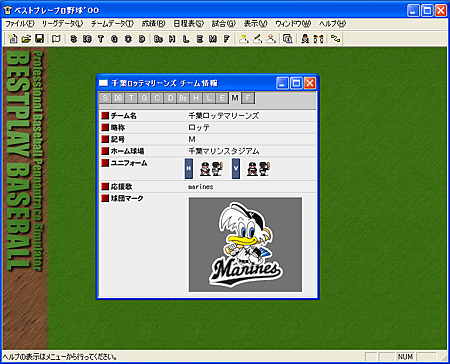Switch to E tab in team info window

(x=222, y=98)
